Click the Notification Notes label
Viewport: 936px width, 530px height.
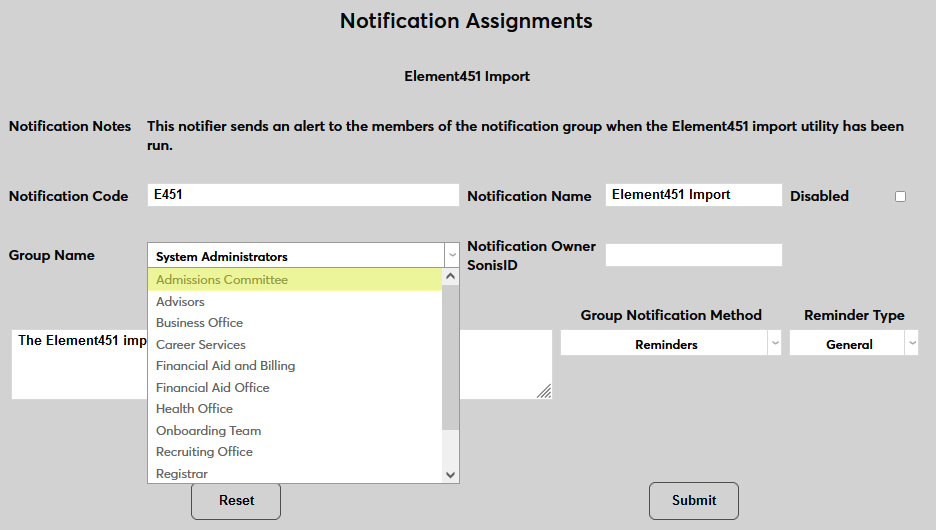(70, 127)
